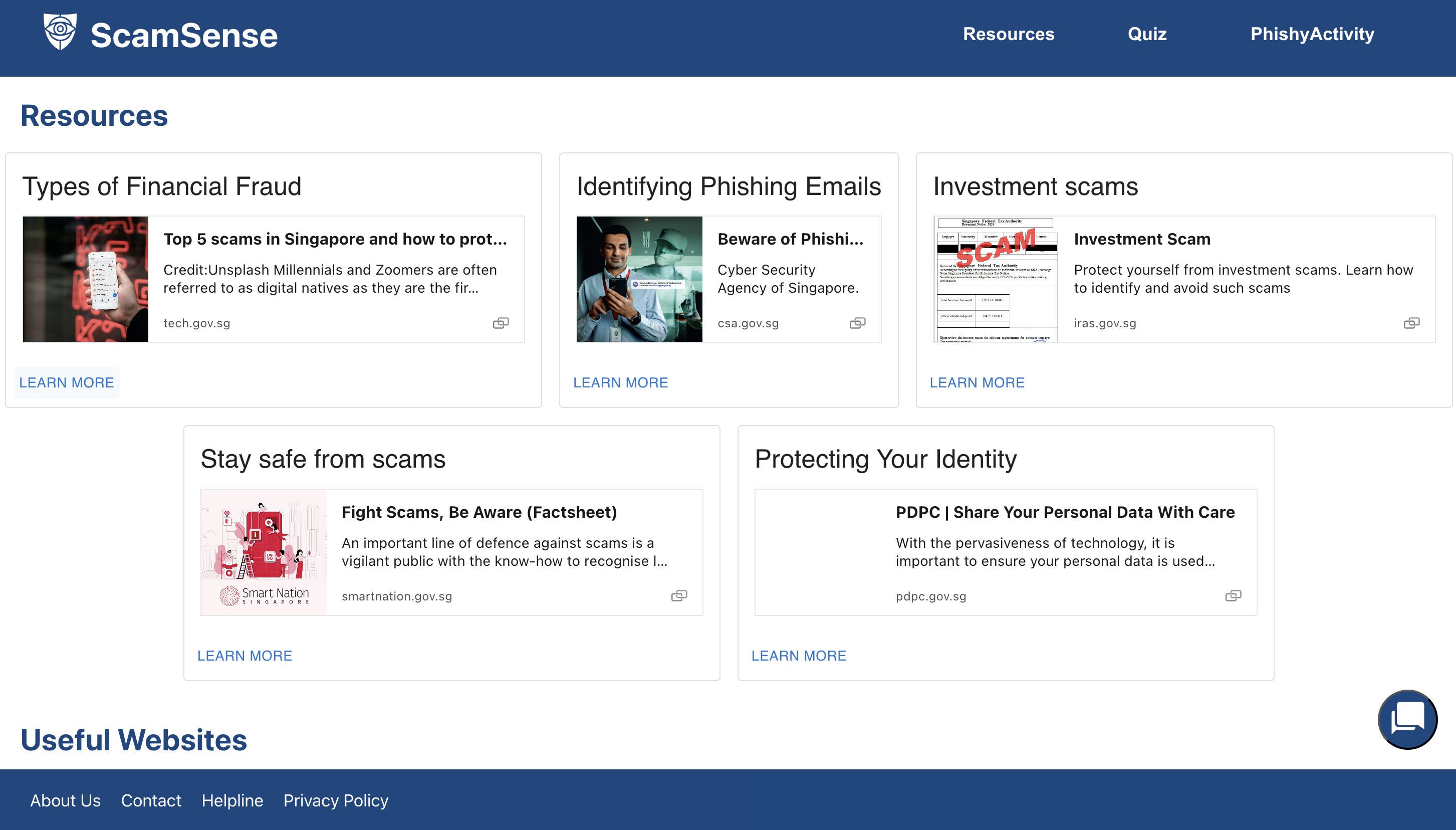1456x830 pixels.
Task: Click Learn More under Stay safe from scams
Action: 245,656
